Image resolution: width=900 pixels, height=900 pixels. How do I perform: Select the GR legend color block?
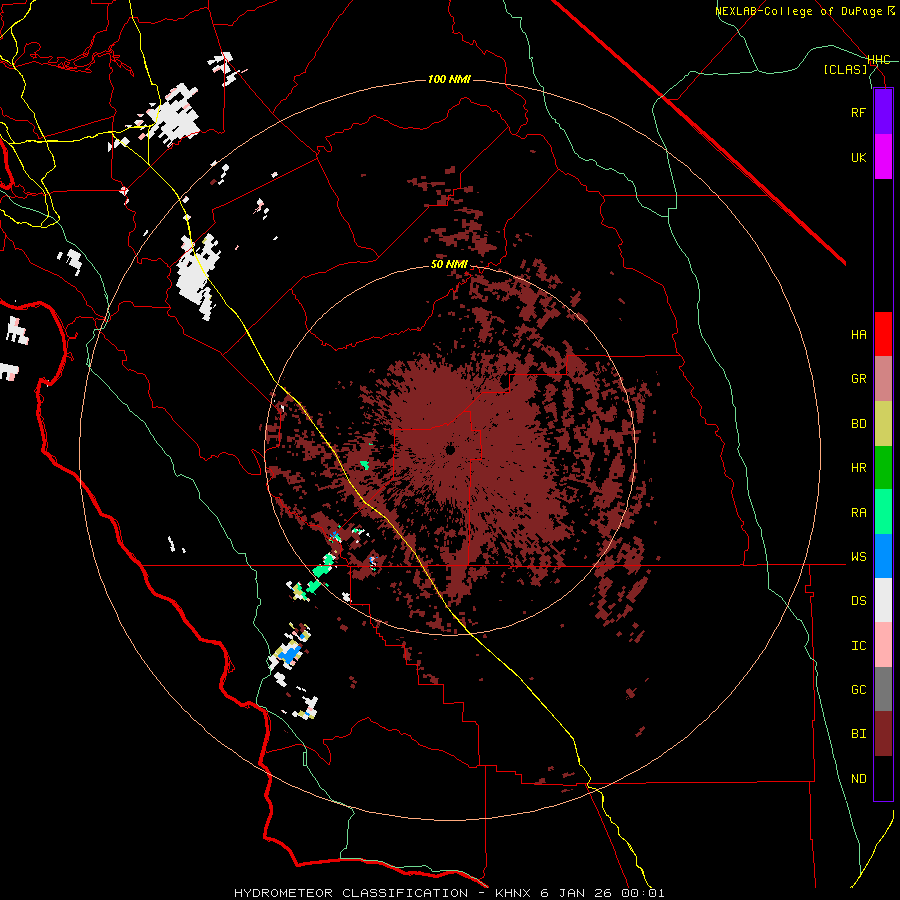coord(883,379)
